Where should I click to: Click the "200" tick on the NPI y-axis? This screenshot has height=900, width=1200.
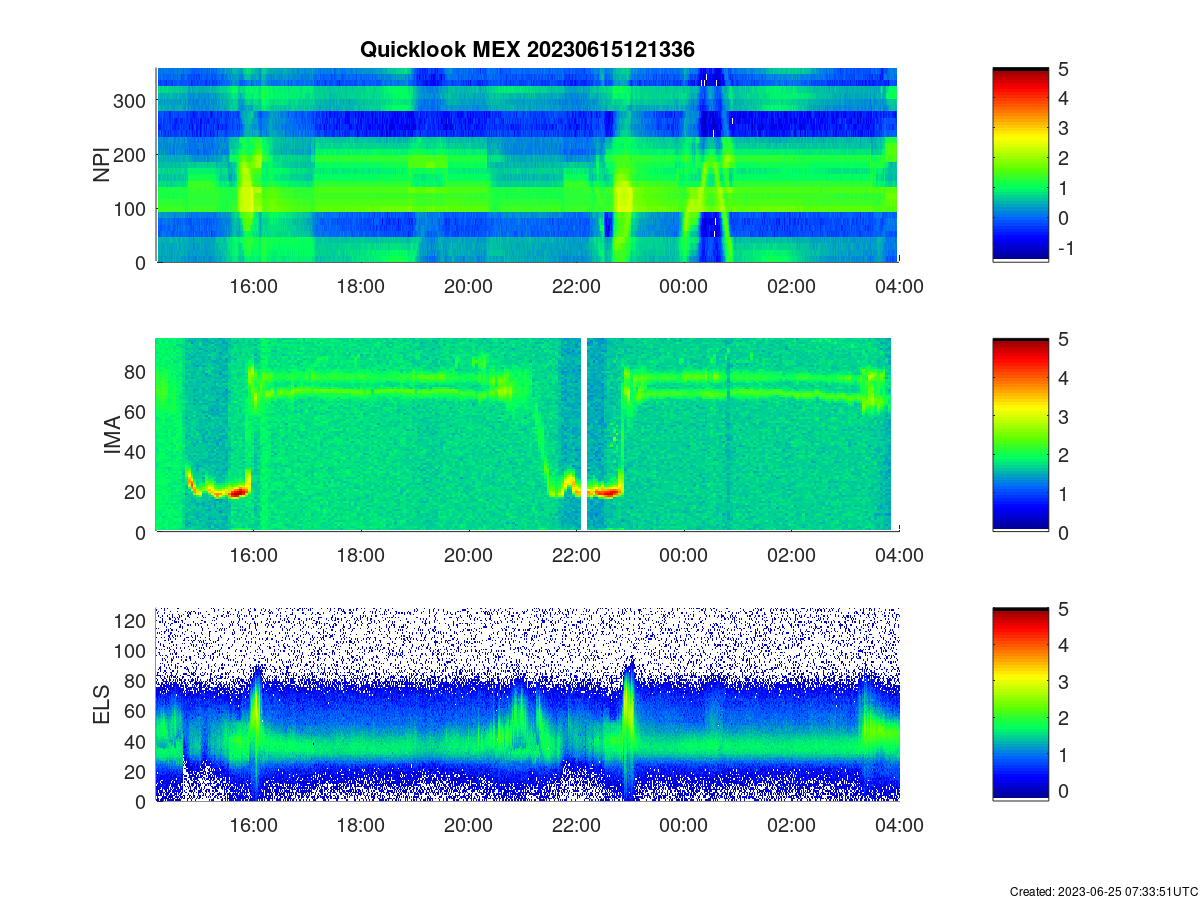131,155
